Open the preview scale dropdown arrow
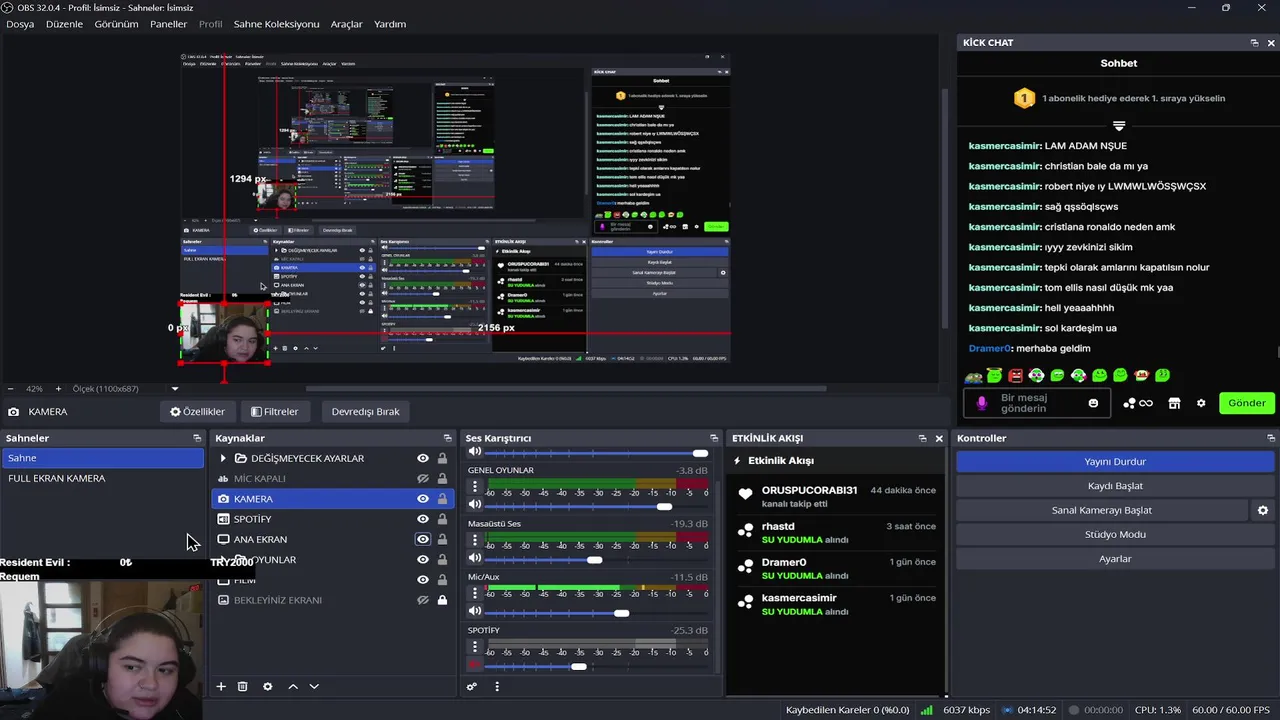1280x720 pixels. coord(175,388)
